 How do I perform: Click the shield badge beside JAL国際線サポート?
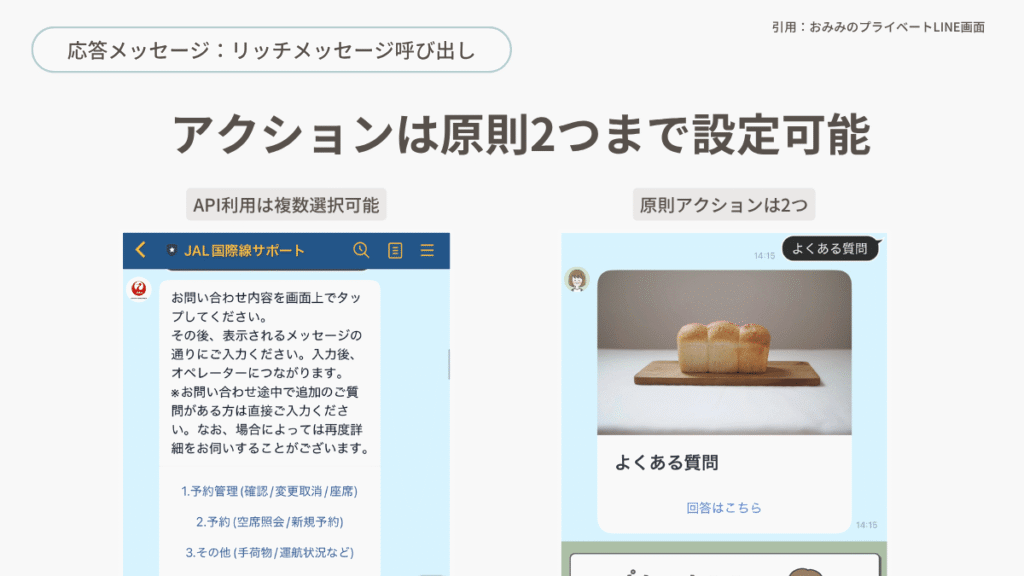pos(172,250)
